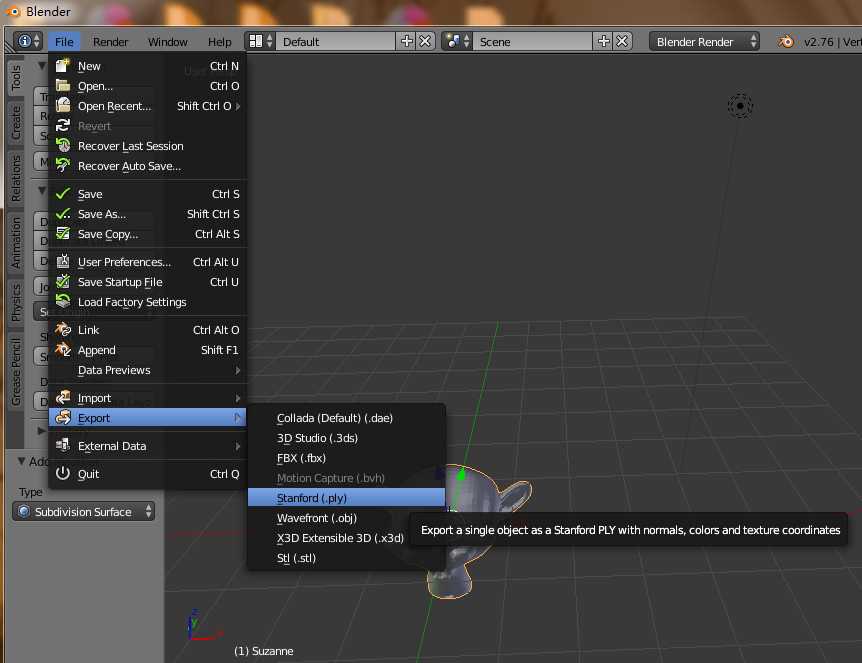The height and width of the screenshot is (663, 862).
Task: Click the Save Copy icon
Action: click(x=63, y=234)
